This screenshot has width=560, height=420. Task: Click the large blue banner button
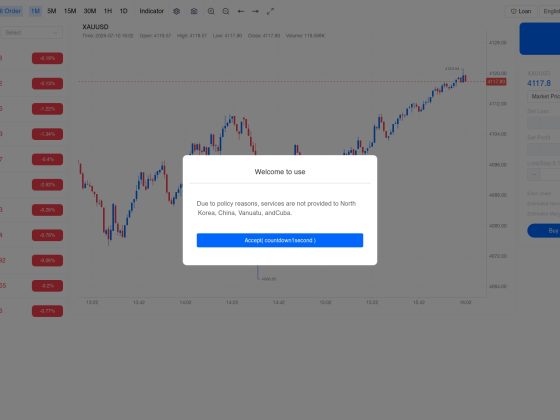pyautogui.click(x=540, y=39)
